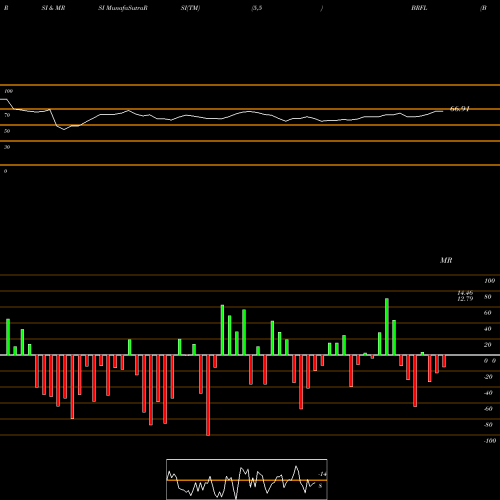Click the '(5,5' parameter text
500x500 pixels.
pyautogui.click(x=257, y=8)
